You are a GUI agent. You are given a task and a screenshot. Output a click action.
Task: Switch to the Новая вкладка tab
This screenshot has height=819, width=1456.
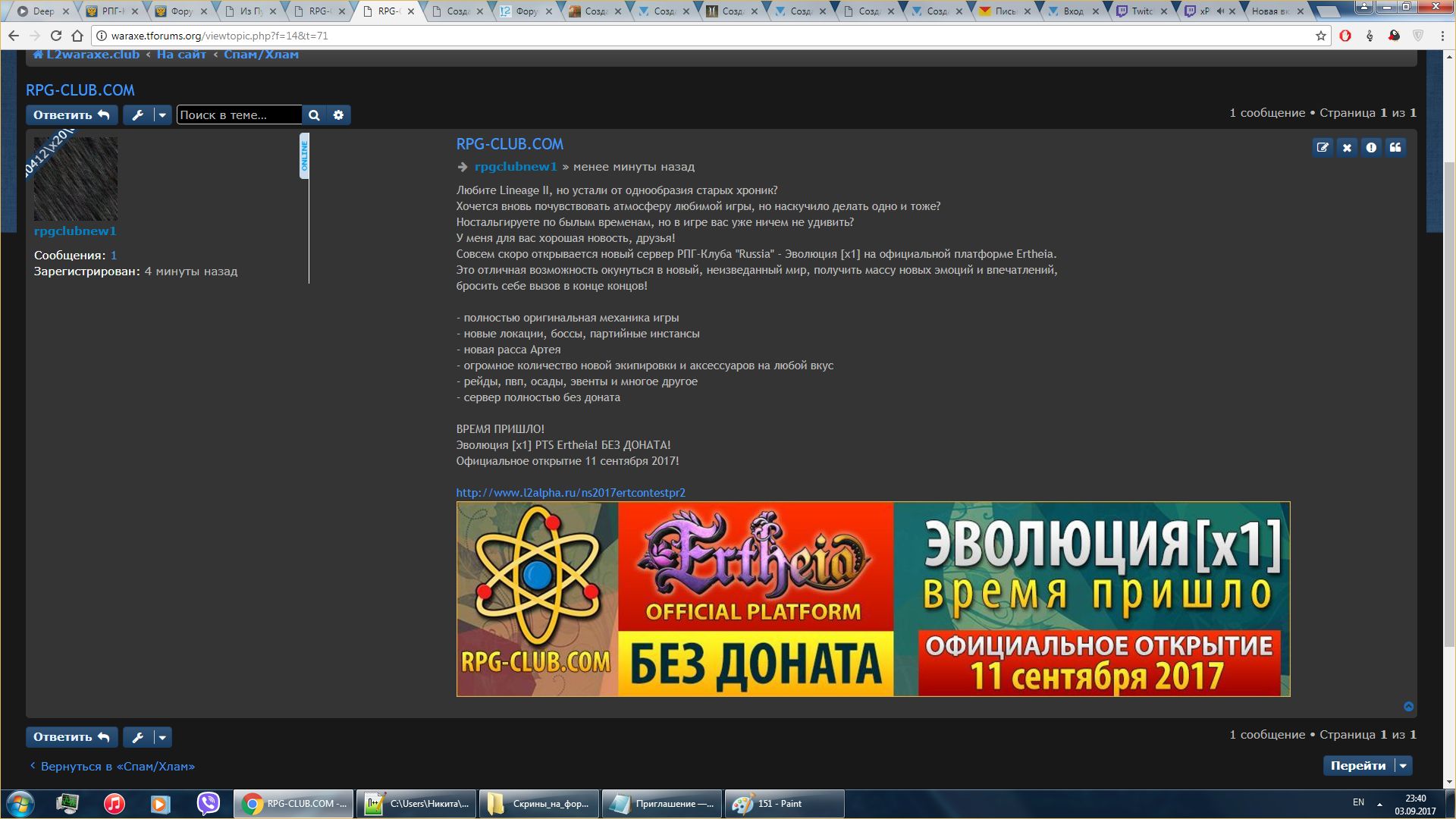[1278, 11]
